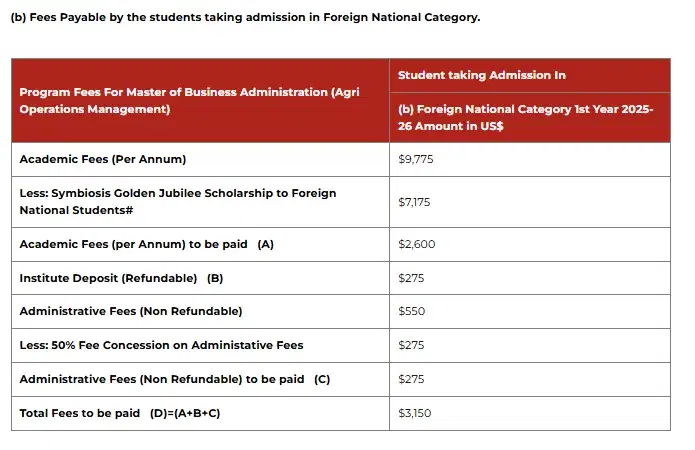The image size is (695, 450).
Task: Select the $3,150 total fees amount
Action: [415, 413]
